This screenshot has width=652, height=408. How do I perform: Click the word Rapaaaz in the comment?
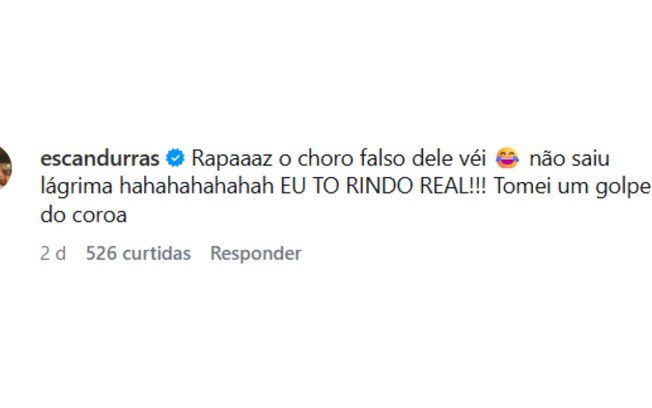click(227, 158)
